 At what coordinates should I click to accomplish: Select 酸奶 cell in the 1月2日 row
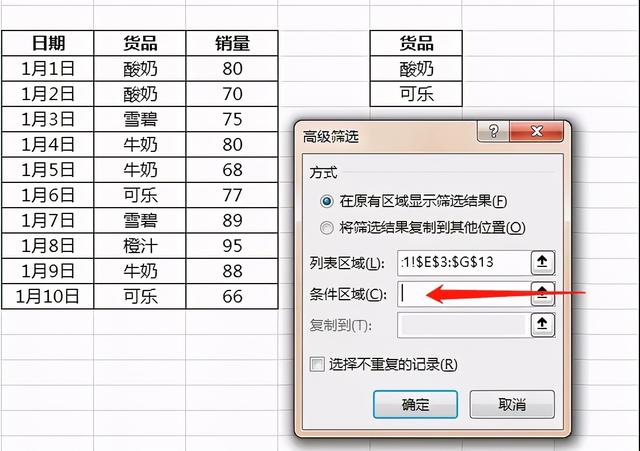tap(140, 94)
